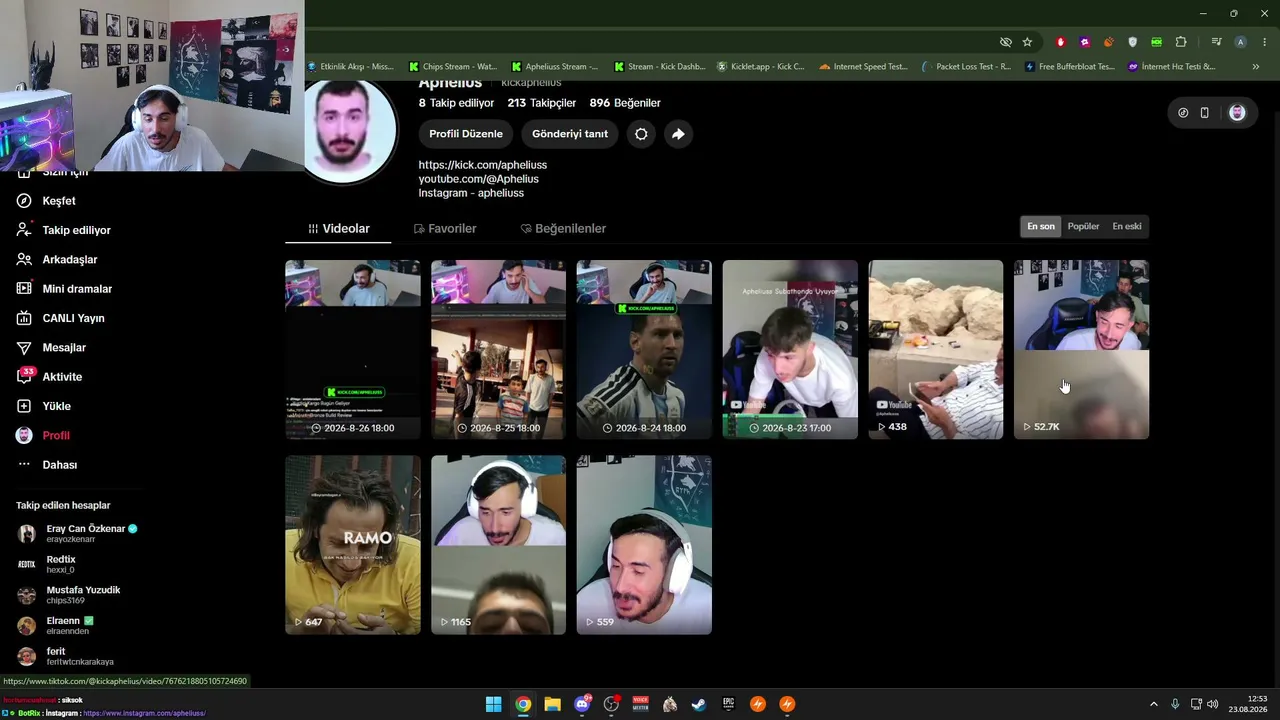Image resolution: width=1280 pixels, height=720 pixels.
Task: Open Mustafa Yuzudik's followed account
Action: point(68,595)
